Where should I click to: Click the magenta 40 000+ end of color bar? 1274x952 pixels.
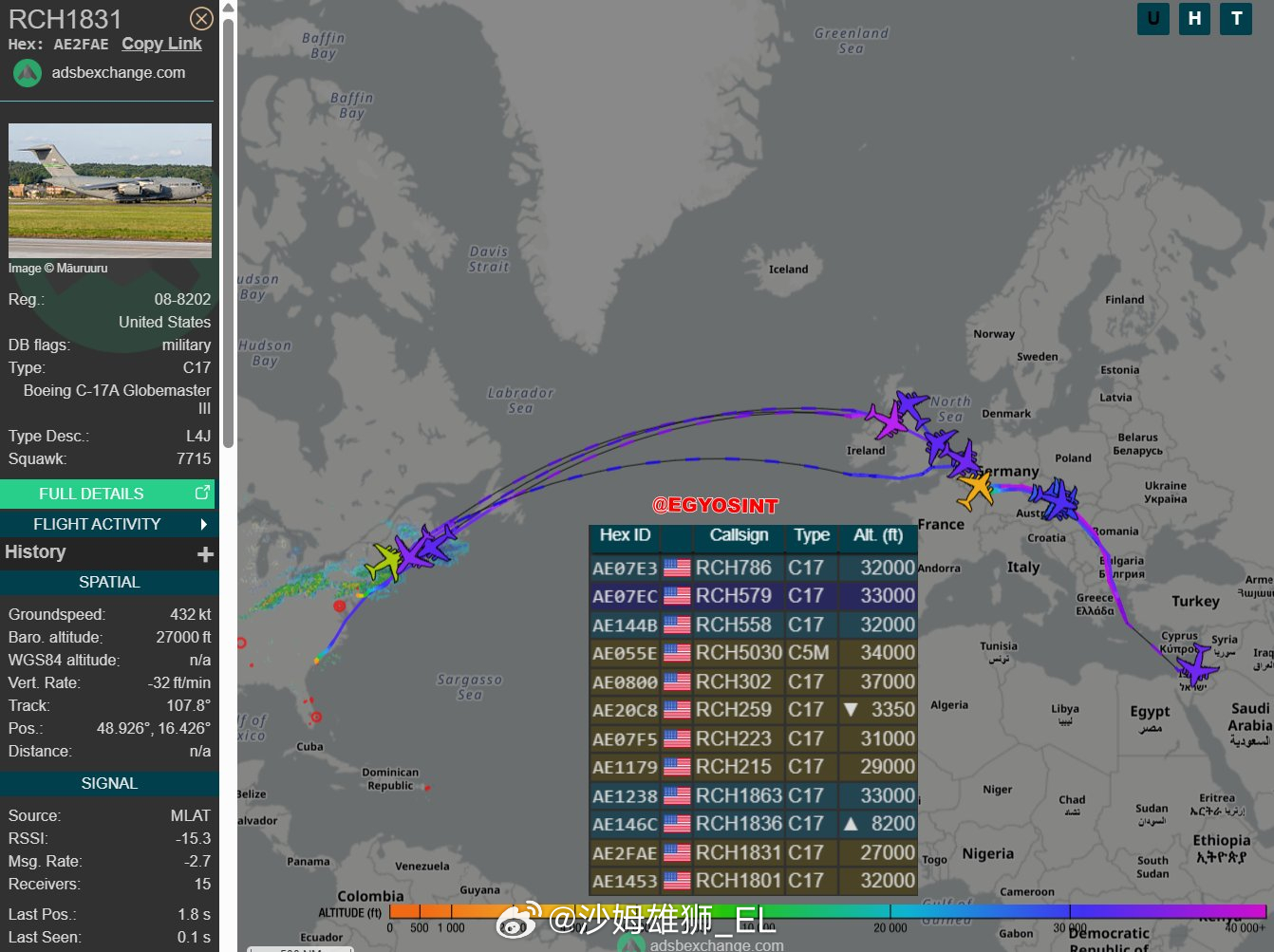pyautogui.click(x=1248, y=911)
